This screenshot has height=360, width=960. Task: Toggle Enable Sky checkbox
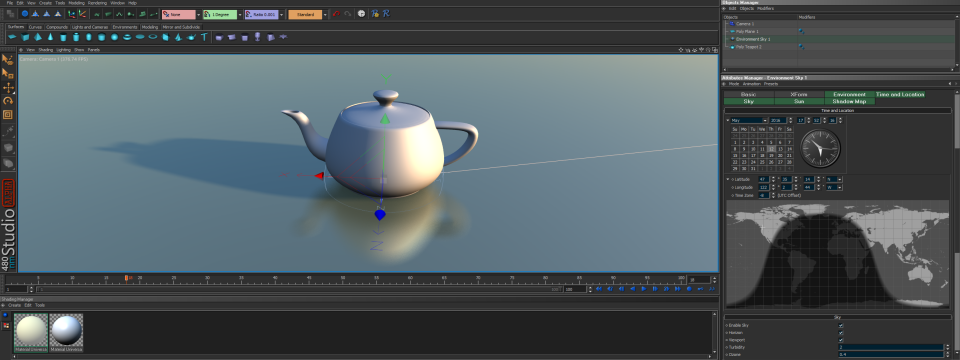(841, 325)
